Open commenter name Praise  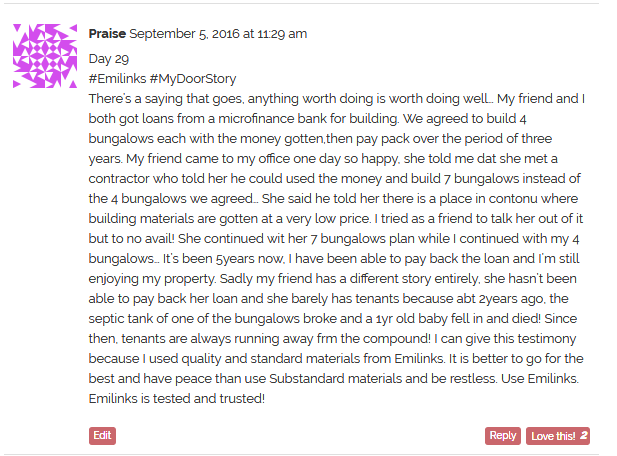point(107,34)
